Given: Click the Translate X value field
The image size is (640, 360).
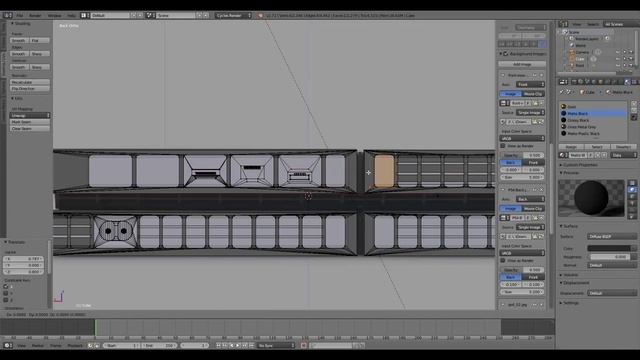Looking at the screenshot, I should [x=24, y=259].
